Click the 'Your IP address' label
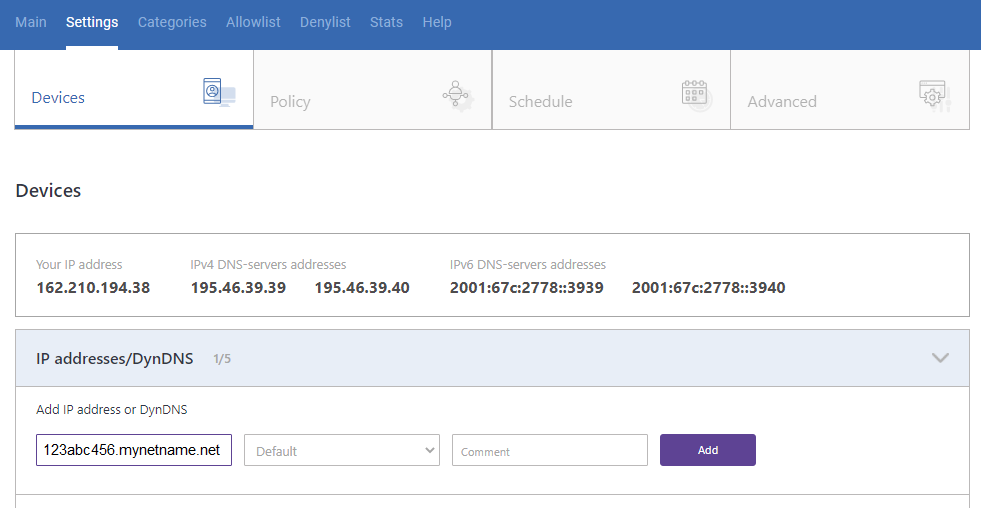 click(x=79, y=265)
